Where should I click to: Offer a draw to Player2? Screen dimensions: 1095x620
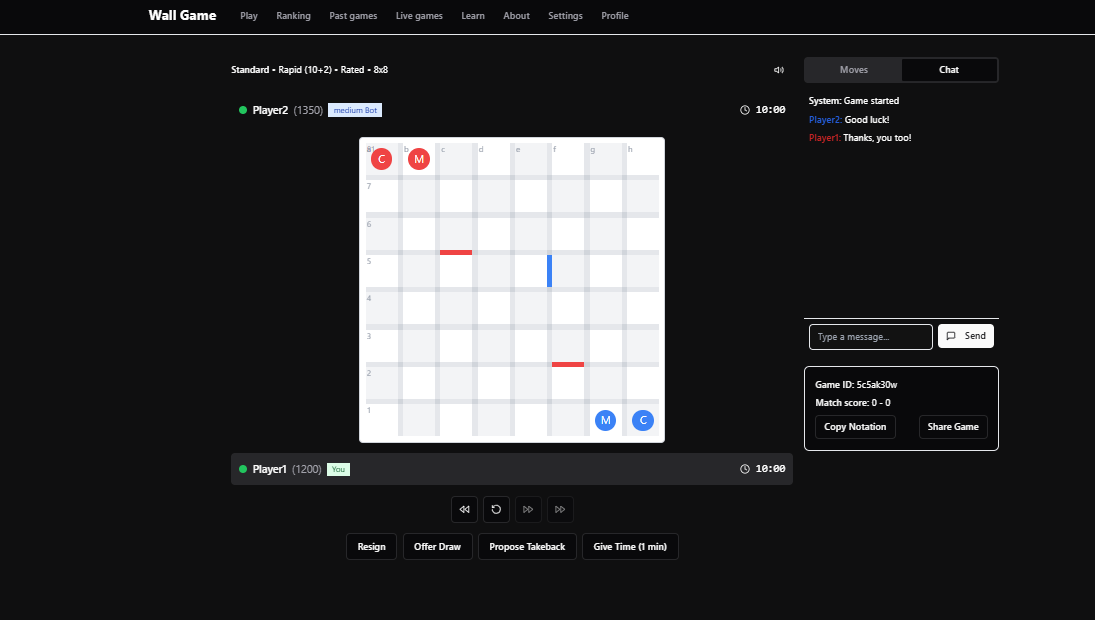pos(437,546)
